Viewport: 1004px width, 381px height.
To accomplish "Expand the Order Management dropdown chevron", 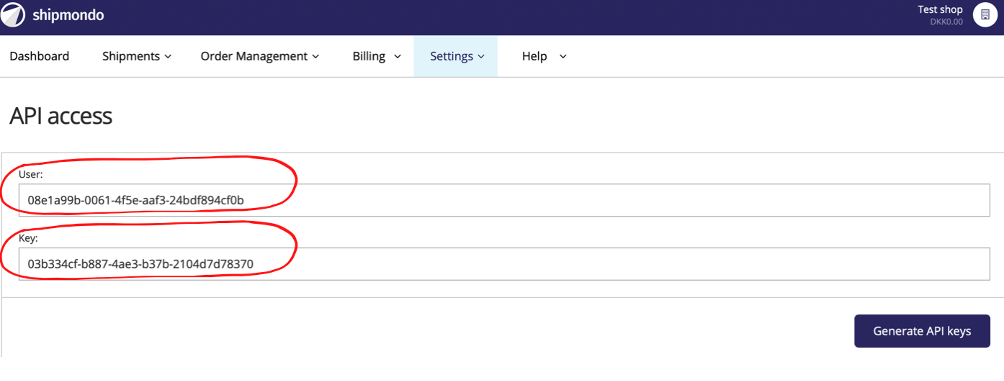I will (x=316, y=57).
